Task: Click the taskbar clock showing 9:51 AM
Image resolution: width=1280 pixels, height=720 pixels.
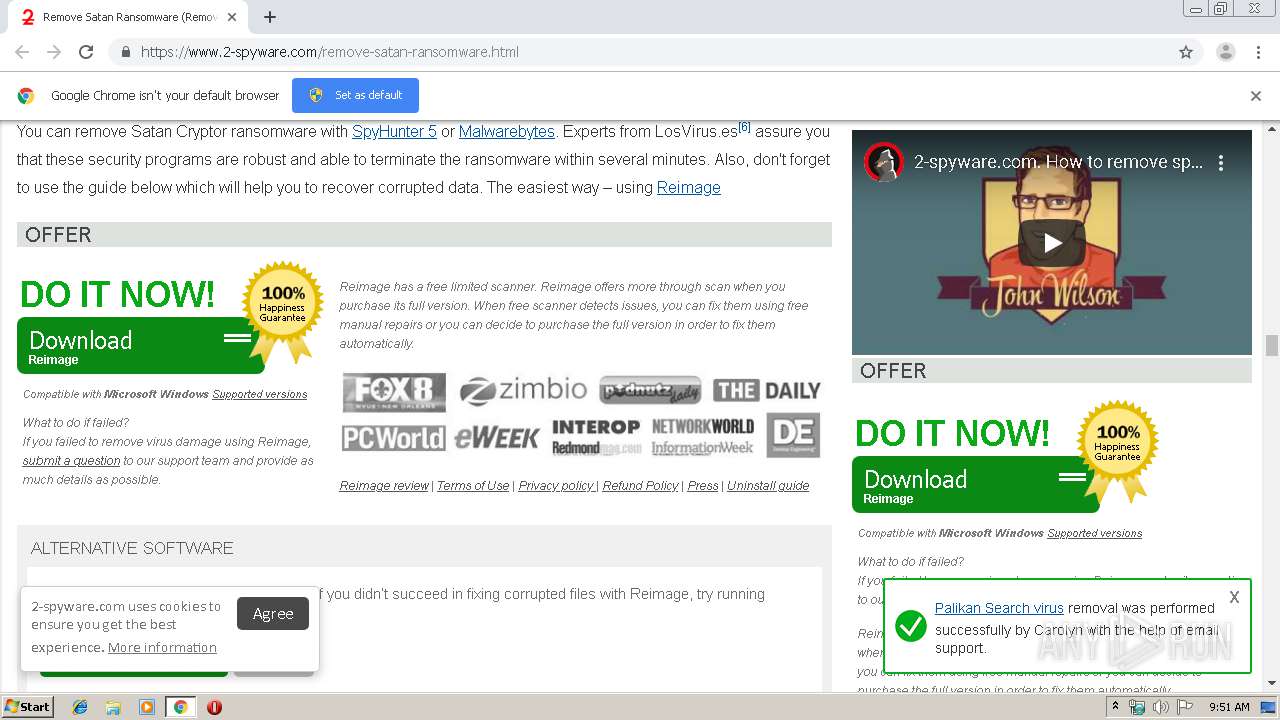Action: 1229,707
